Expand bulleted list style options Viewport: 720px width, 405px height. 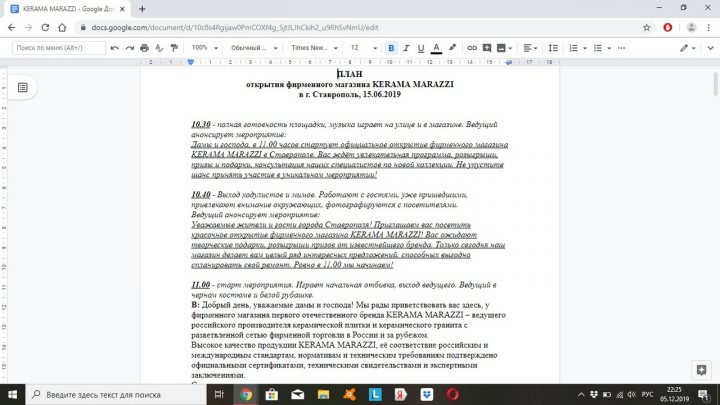609,48
